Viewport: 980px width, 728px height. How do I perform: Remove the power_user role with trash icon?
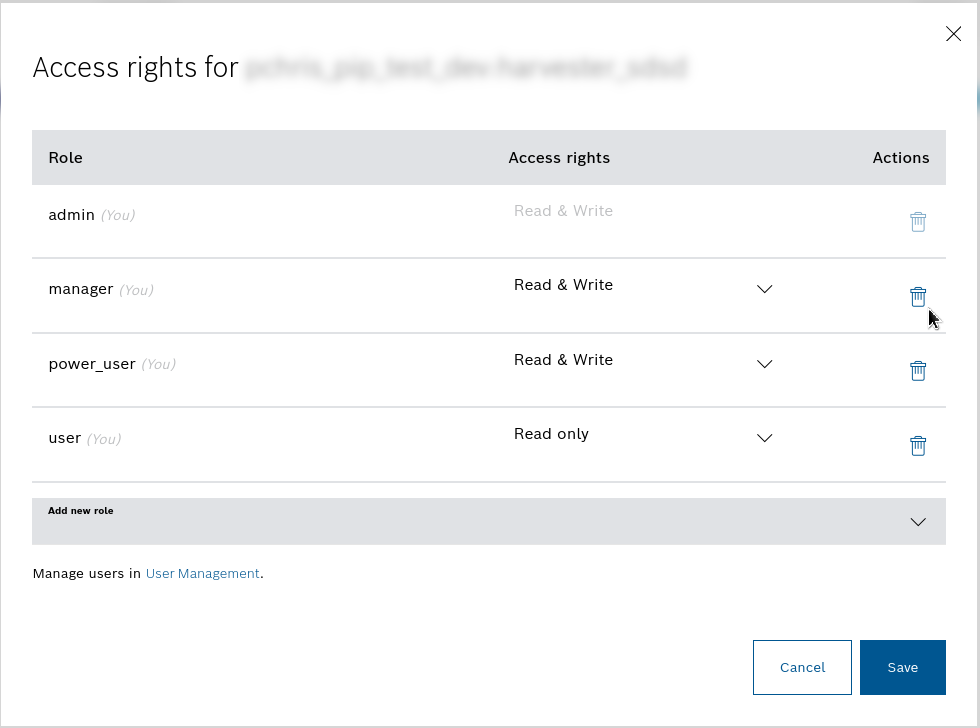pyautogui.click(x=917, y=371)
